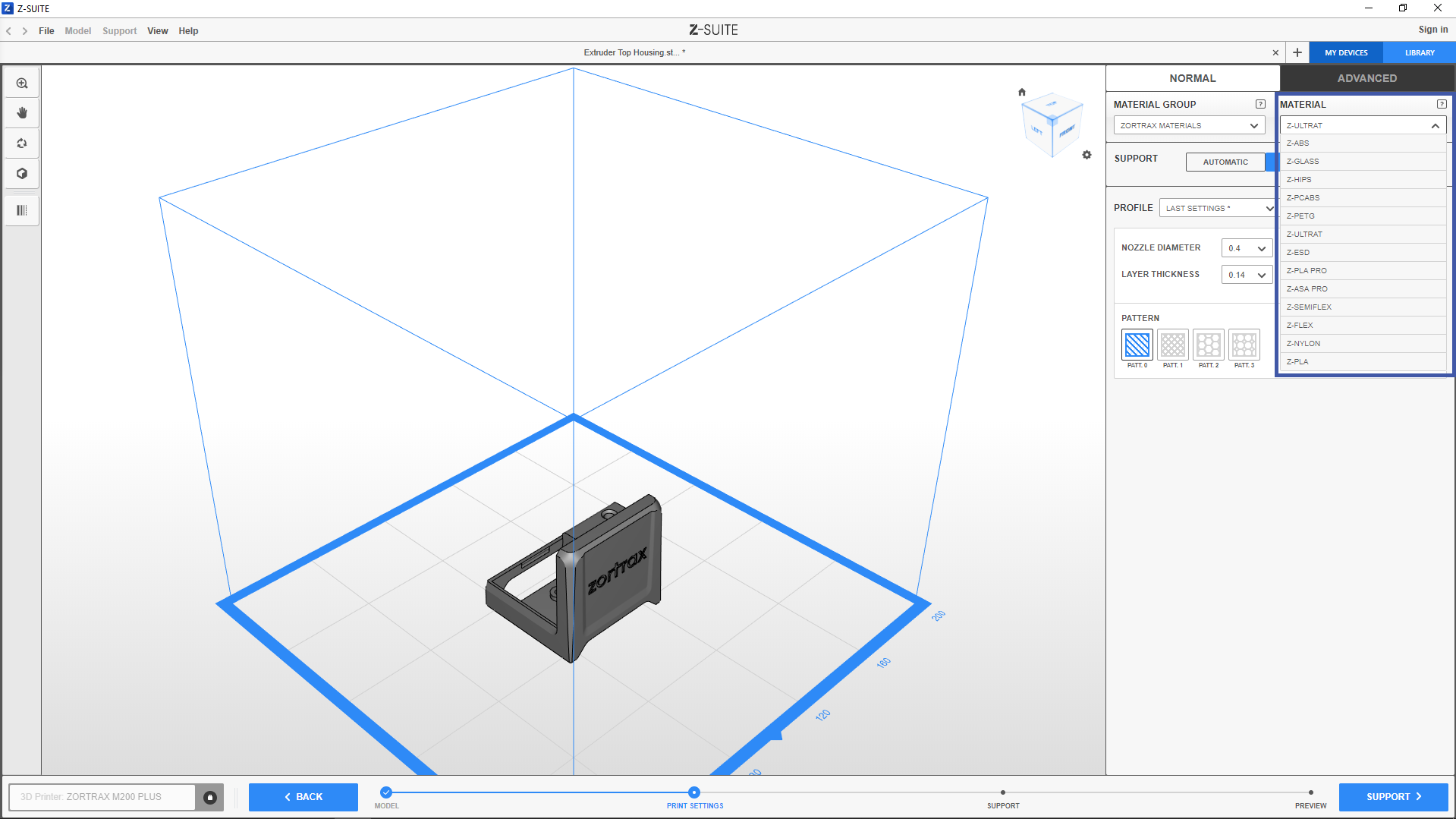Image resolution: width=1456 pixels, height=819 pixels.
Task: Select the solid model view cube tool
Action: click(22, 173)
